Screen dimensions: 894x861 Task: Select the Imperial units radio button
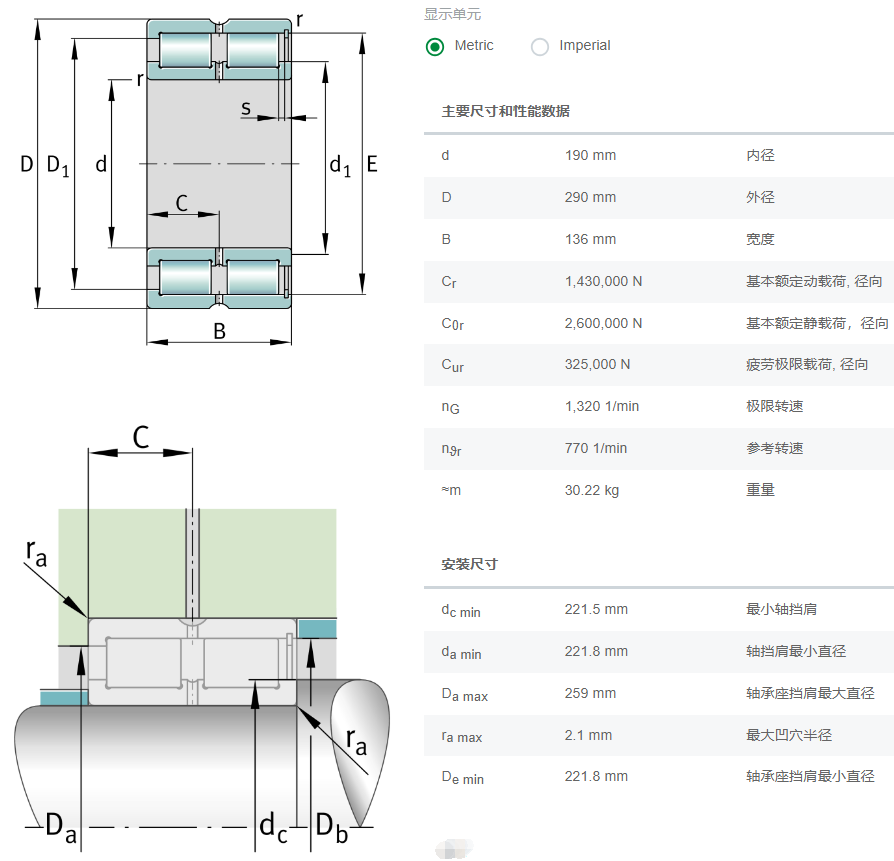tap(539, 46)
